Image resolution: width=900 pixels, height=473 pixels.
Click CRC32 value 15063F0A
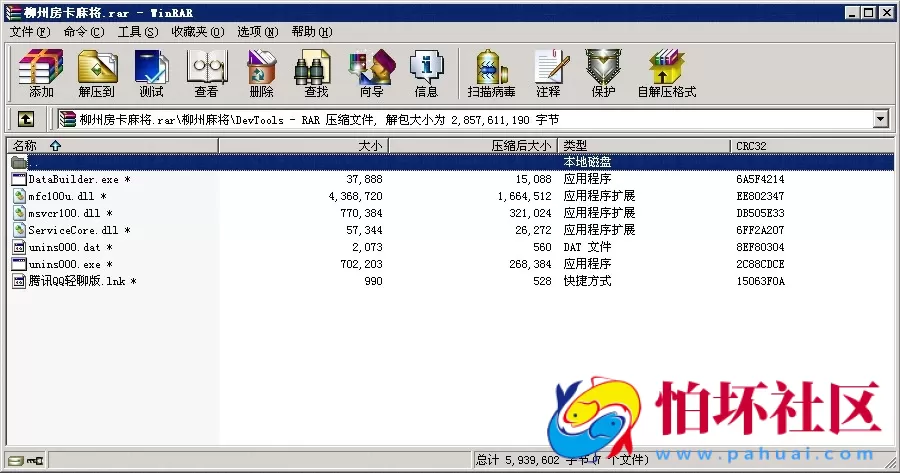760,281
